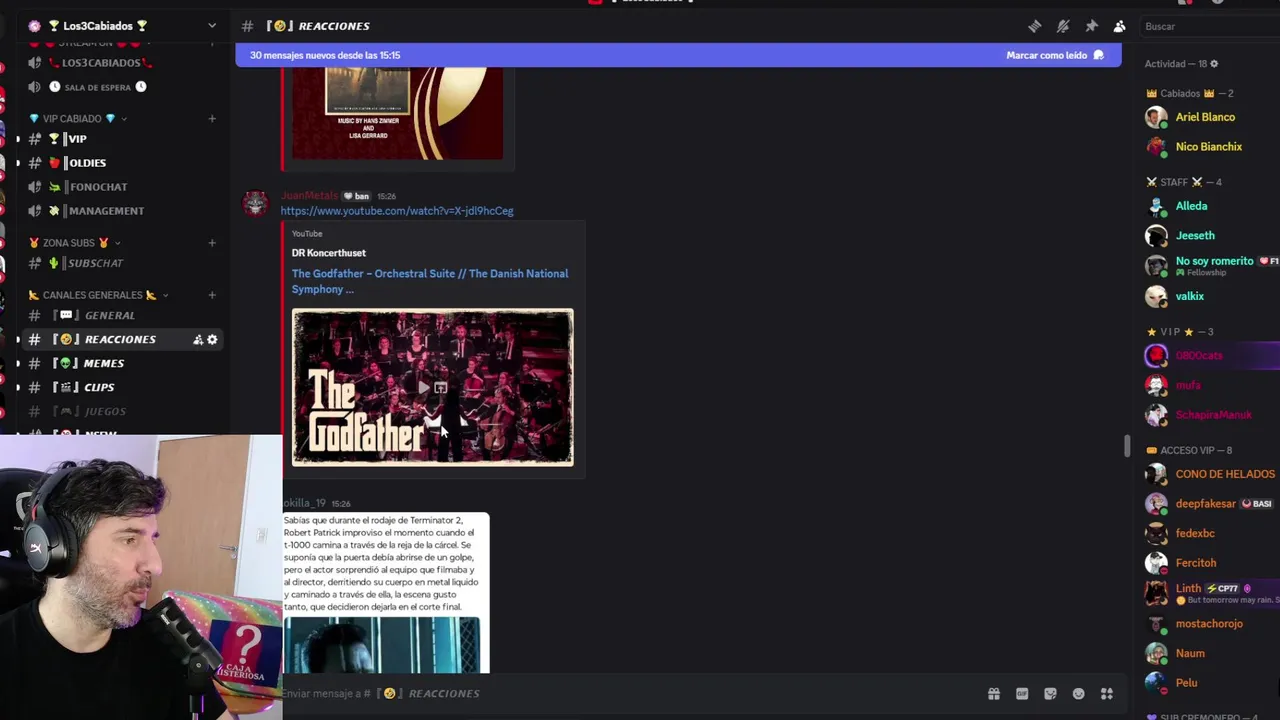Open Godfather video external link icon

pyautogui.click(x=441, y=388)
